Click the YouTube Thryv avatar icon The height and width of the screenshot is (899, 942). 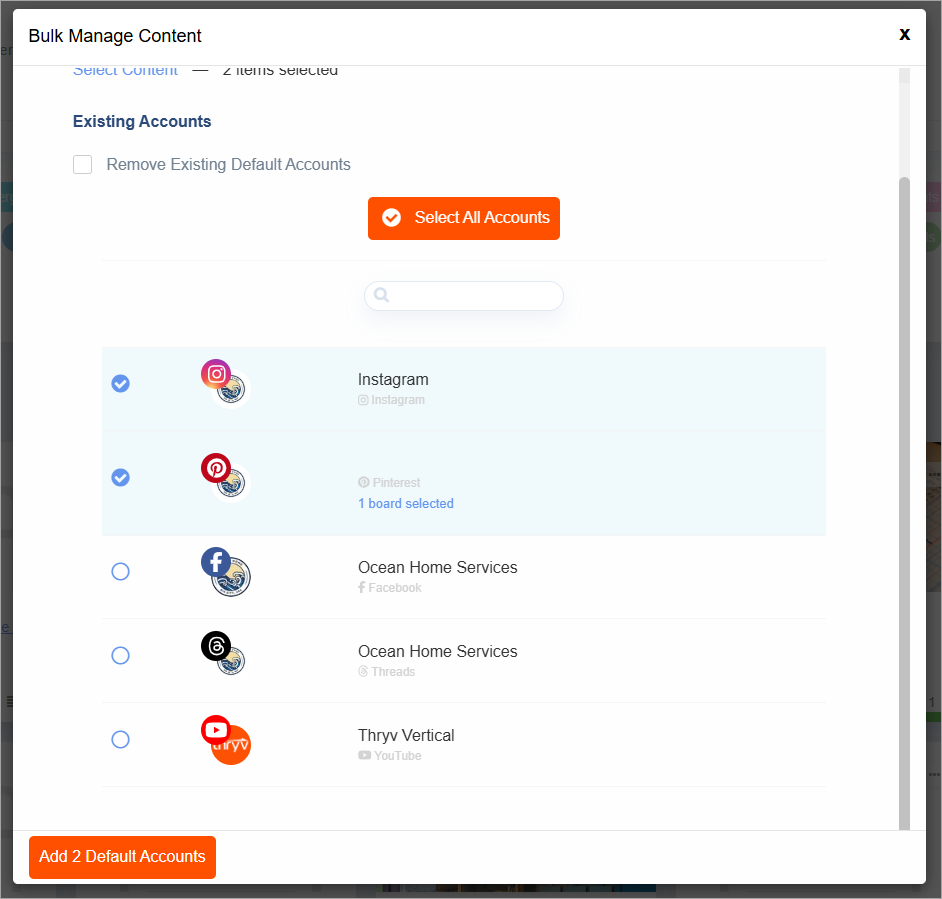tap(225, 739)
